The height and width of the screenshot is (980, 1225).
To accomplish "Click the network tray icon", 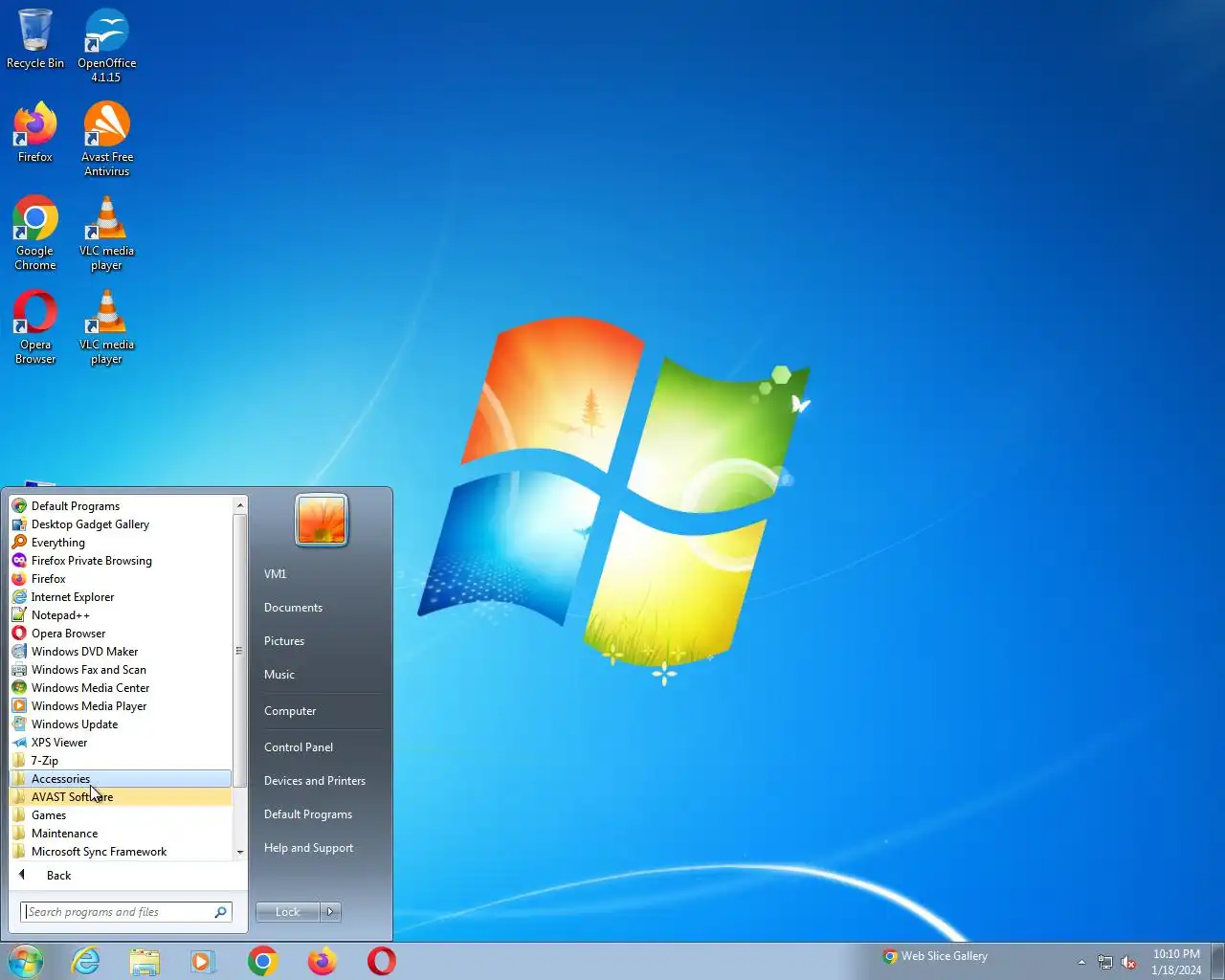I will tap(1105, 962).
